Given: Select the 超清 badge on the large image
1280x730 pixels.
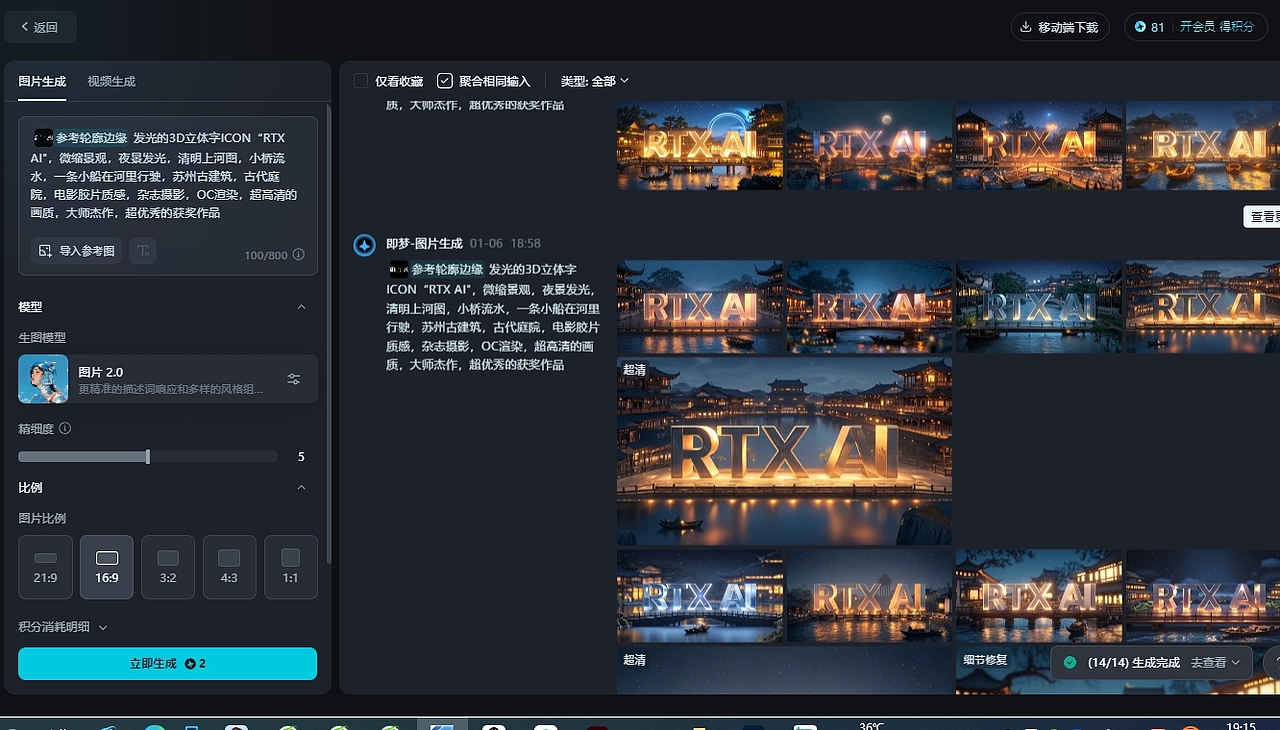Looking at the screenshot, I should coord(635,369).
